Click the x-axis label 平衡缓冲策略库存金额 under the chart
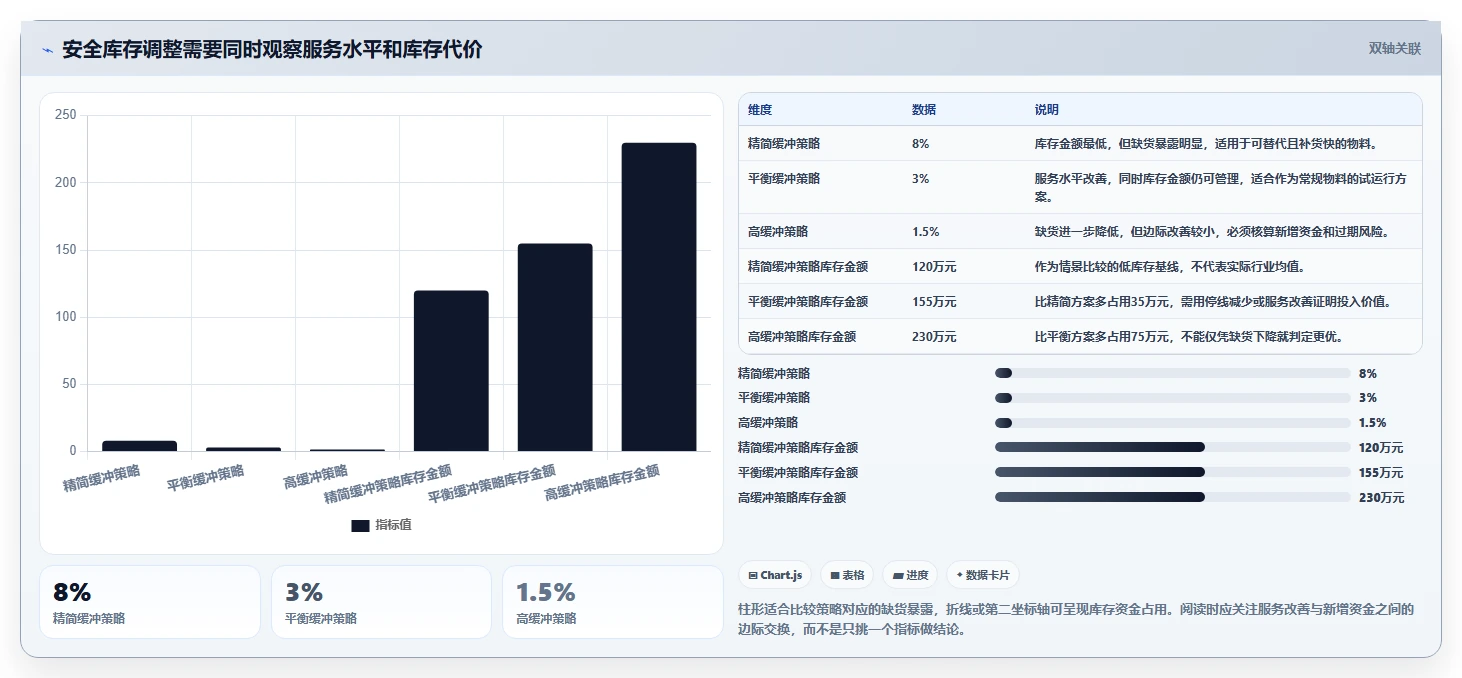Viewport: 1462px width, 678px height. (491, 484)
